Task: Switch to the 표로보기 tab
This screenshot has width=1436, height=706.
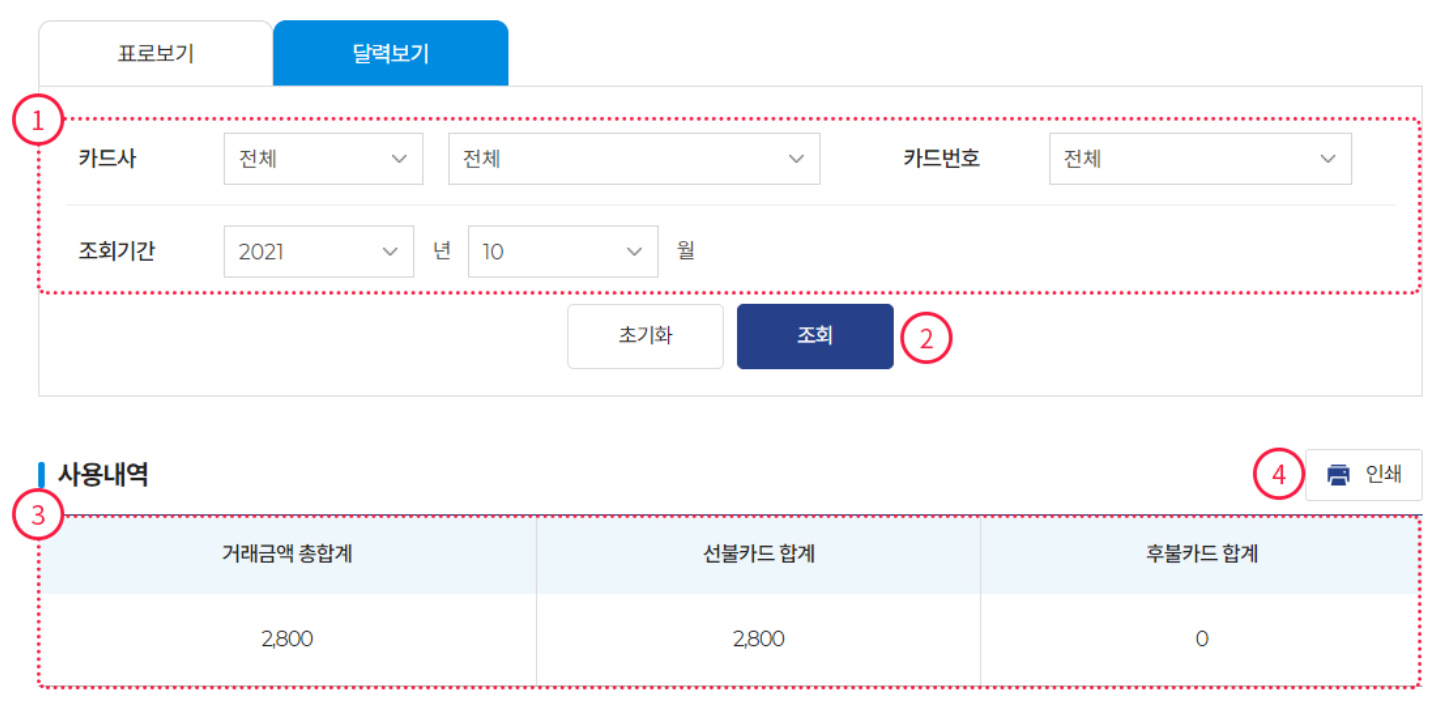Action: 154,51
